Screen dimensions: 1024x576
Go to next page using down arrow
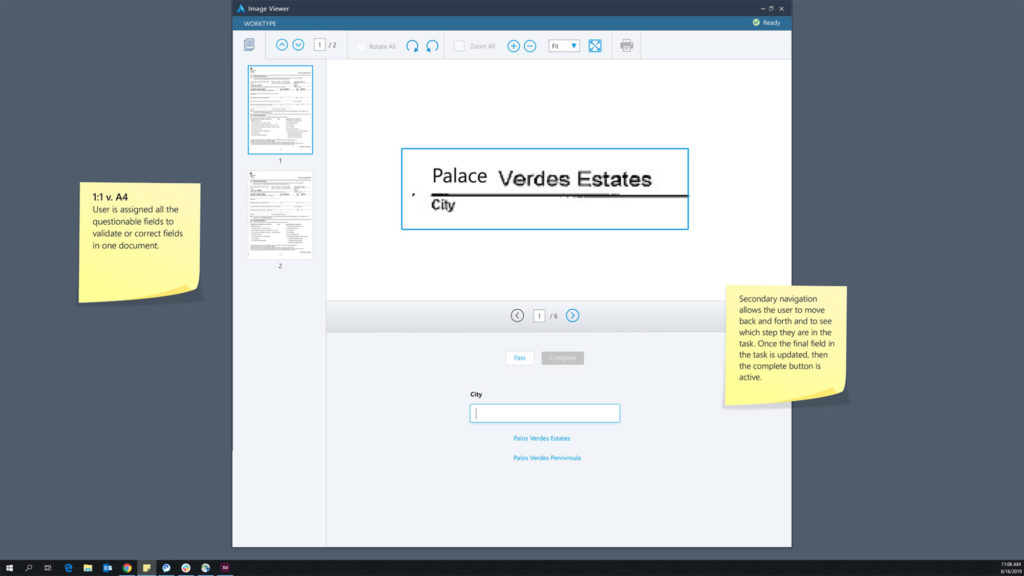point(298,45)
